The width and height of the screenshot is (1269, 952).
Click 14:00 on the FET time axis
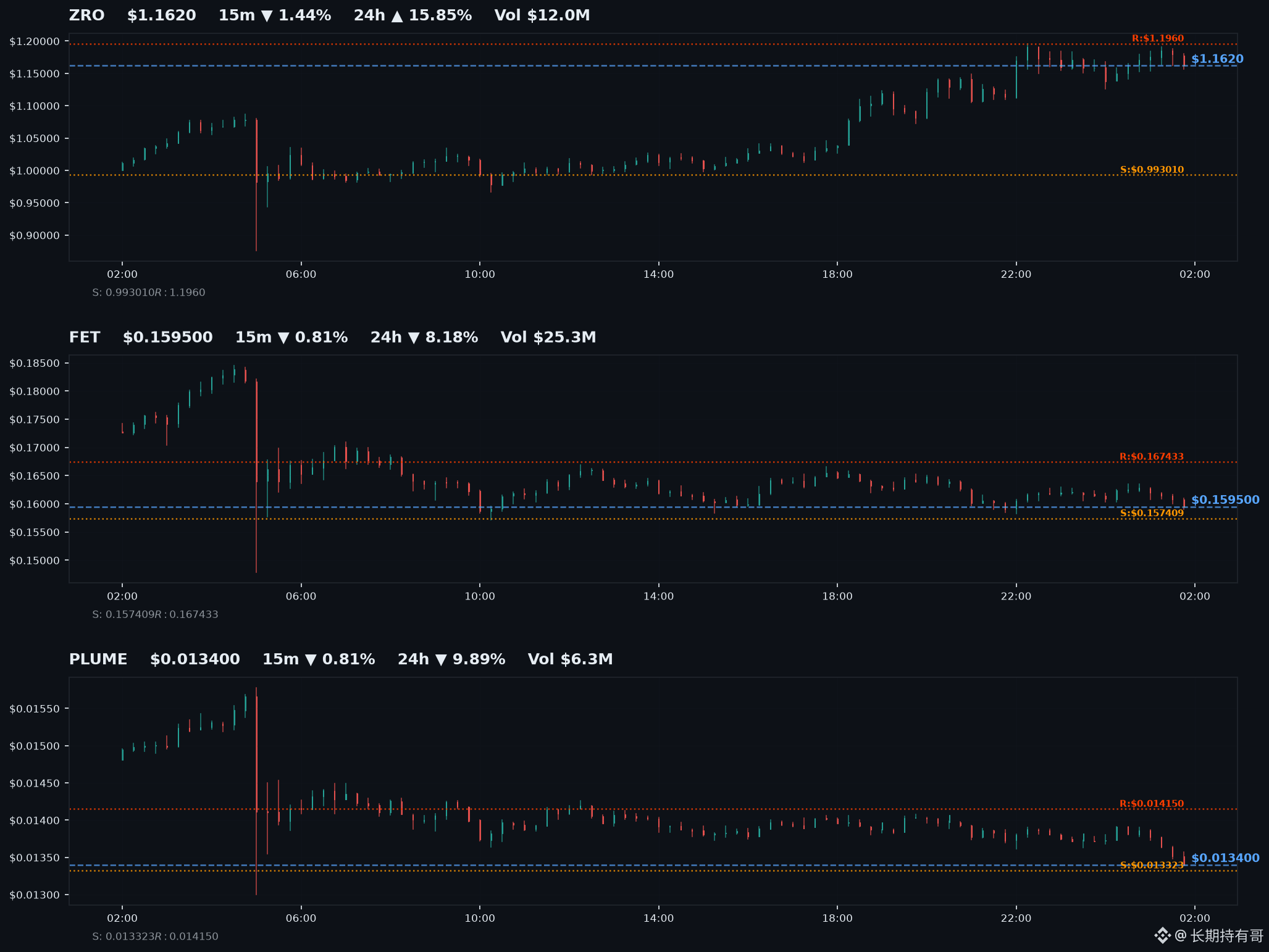[x=658, y=596]
